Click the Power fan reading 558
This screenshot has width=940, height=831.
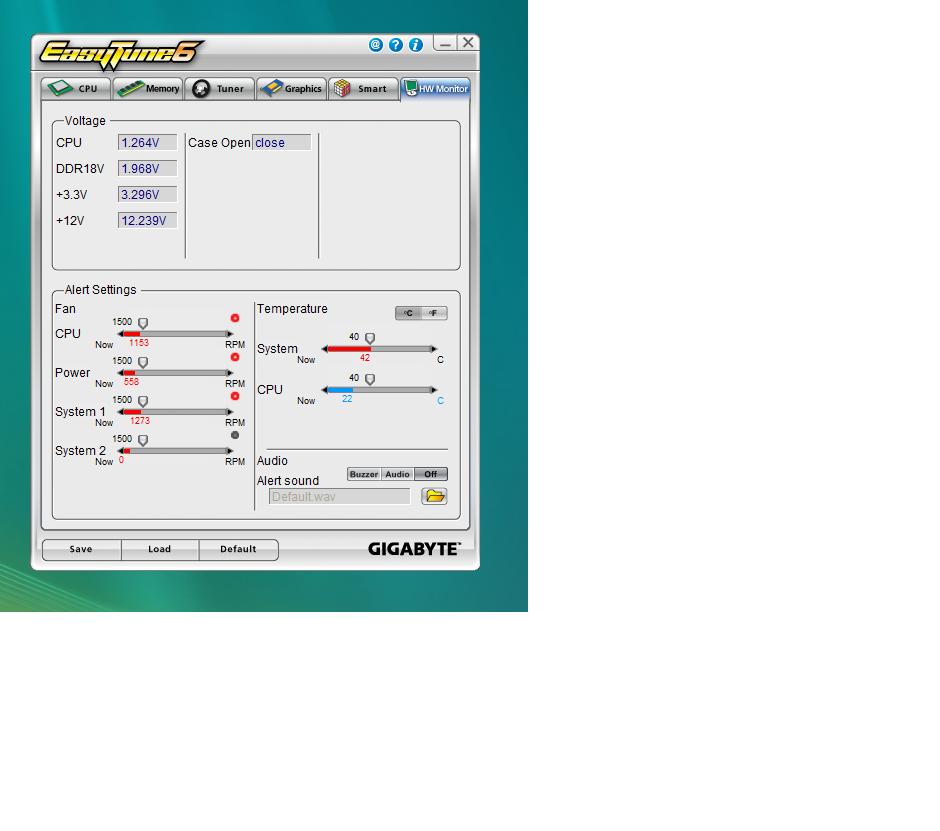131,382
